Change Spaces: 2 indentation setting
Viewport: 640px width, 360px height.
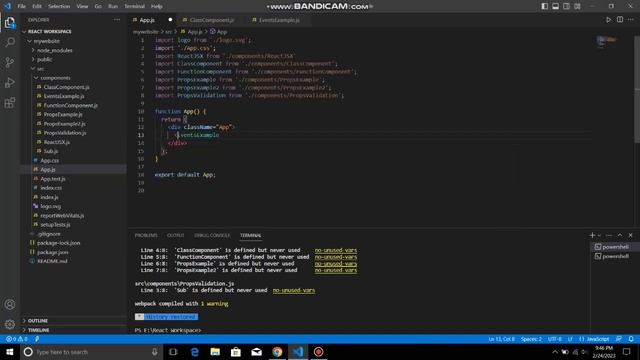[x=531, y=339]
